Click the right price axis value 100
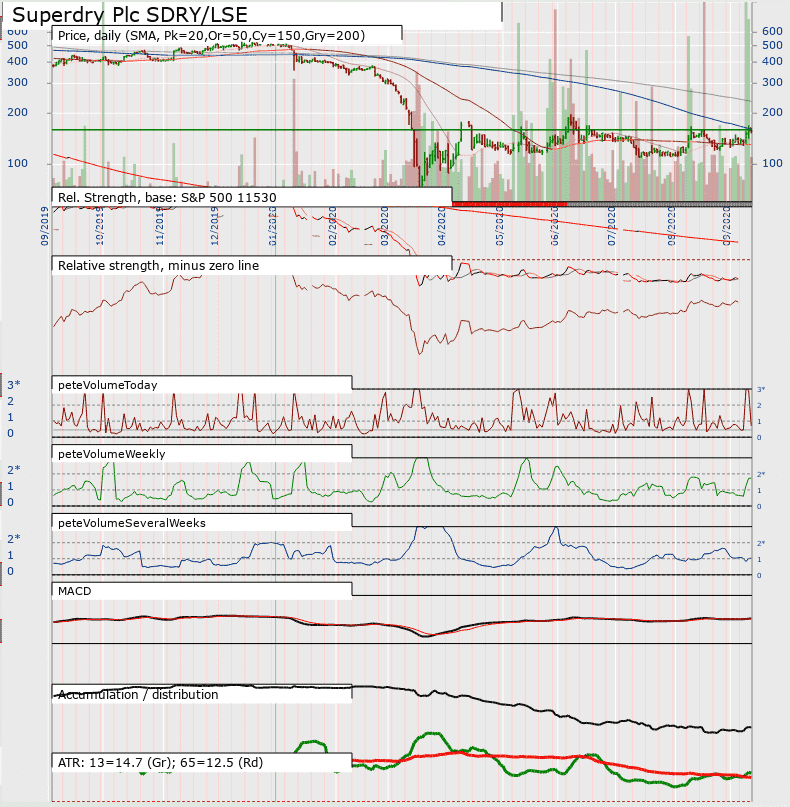 (772, 163)
